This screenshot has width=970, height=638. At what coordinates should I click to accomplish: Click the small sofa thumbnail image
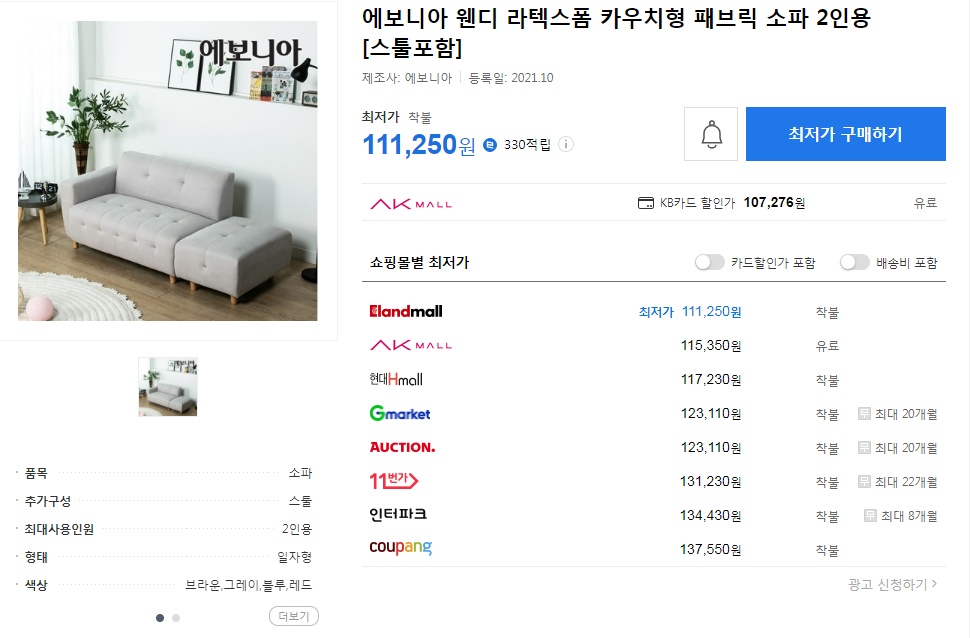[167, 387]
